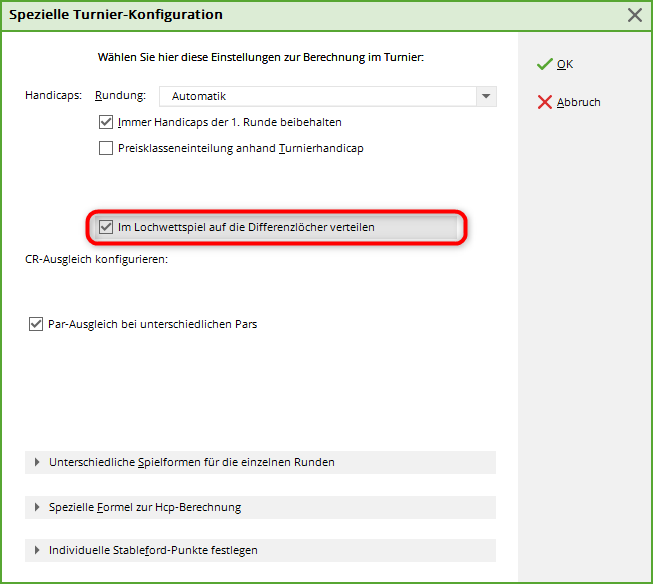Open the Rundung dropdown arrow

coord(486,97)
